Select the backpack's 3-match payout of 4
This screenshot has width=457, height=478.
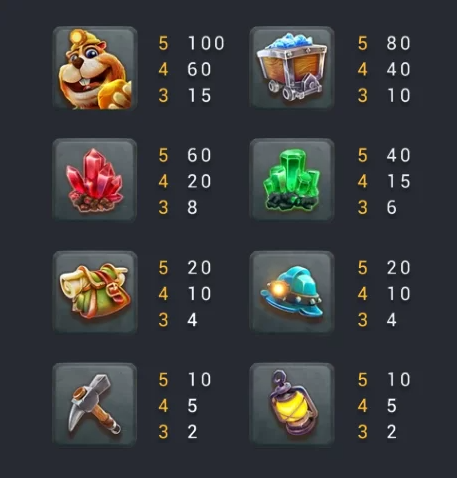tap(192, 320)
